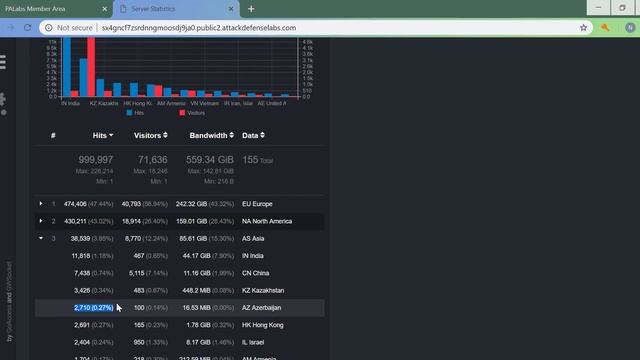Click the 155 Total data count
The height and width of the screenshot is (360, 640).
tap(258, 160)
